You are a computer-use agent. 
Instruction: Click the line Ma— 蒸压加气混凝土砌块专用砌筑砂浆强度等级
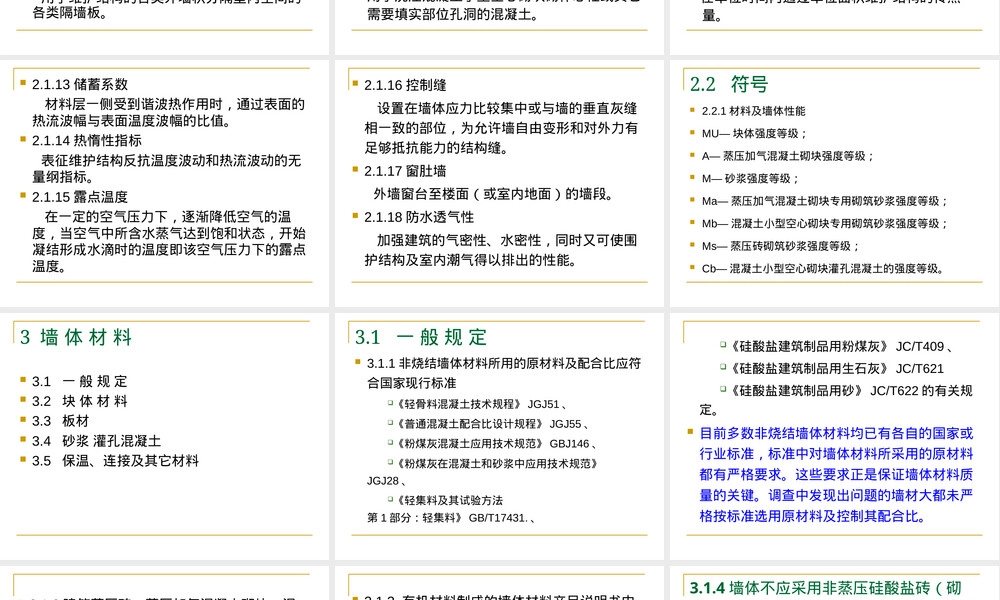[825, 201]
